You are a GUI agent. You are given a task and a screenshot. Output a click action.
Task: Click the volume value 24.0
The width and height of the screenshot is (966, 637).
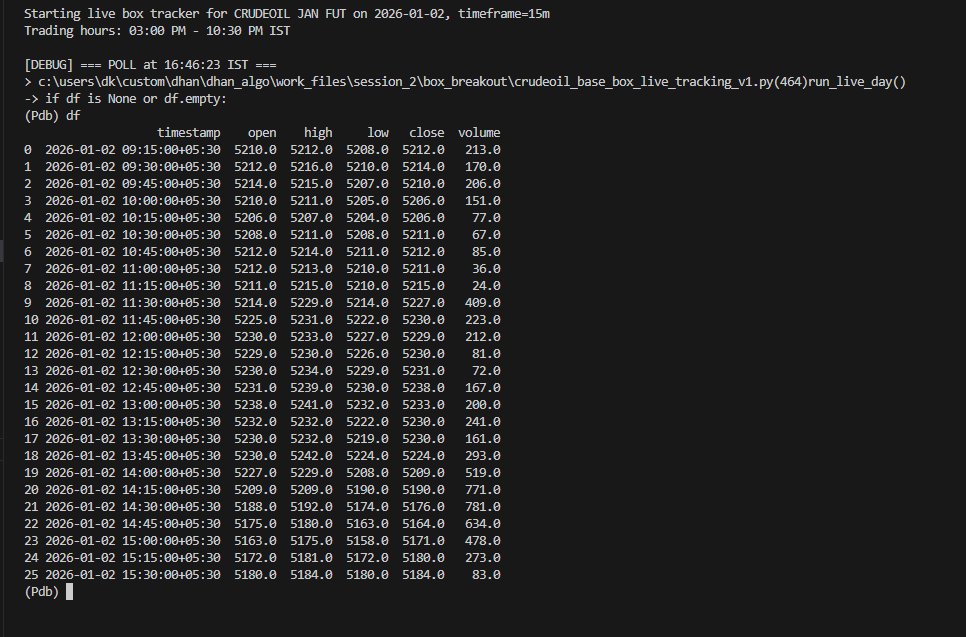(x=486, y=286)
